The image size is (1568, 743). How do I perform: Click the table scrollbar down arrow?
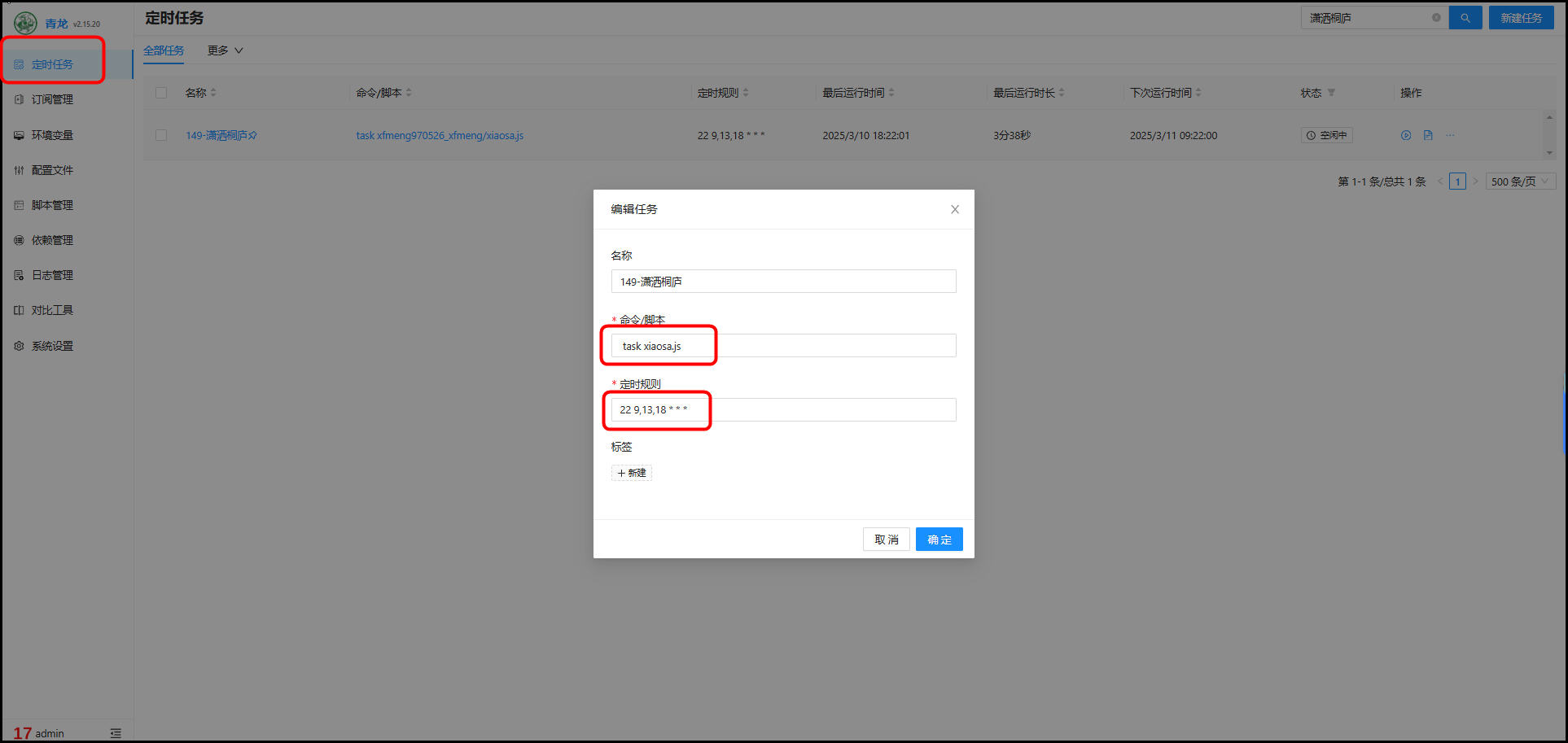click(1549, 153)
